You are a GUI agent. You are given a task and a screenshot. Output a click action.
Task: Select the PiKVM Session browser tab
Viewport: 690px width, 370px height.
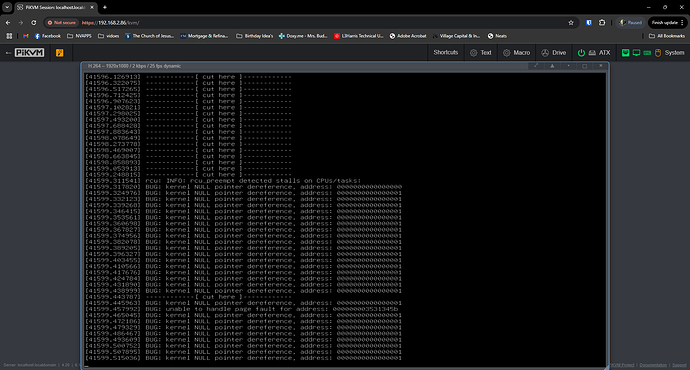[x=56, y=7]
